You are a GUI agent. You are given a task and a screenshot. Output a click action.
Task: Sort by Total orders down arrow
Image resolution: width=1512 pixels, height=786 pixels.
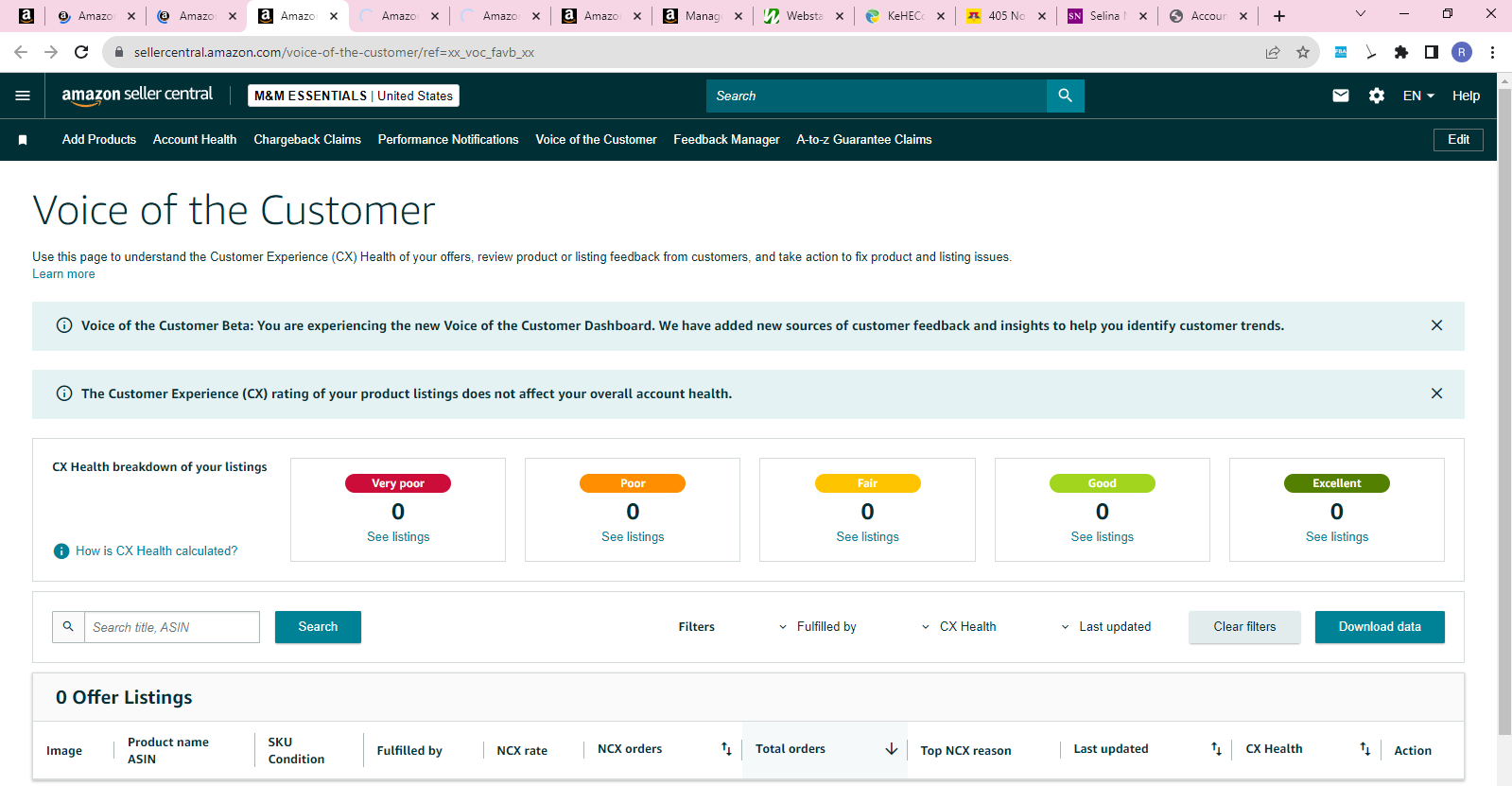tap(891, 748)
